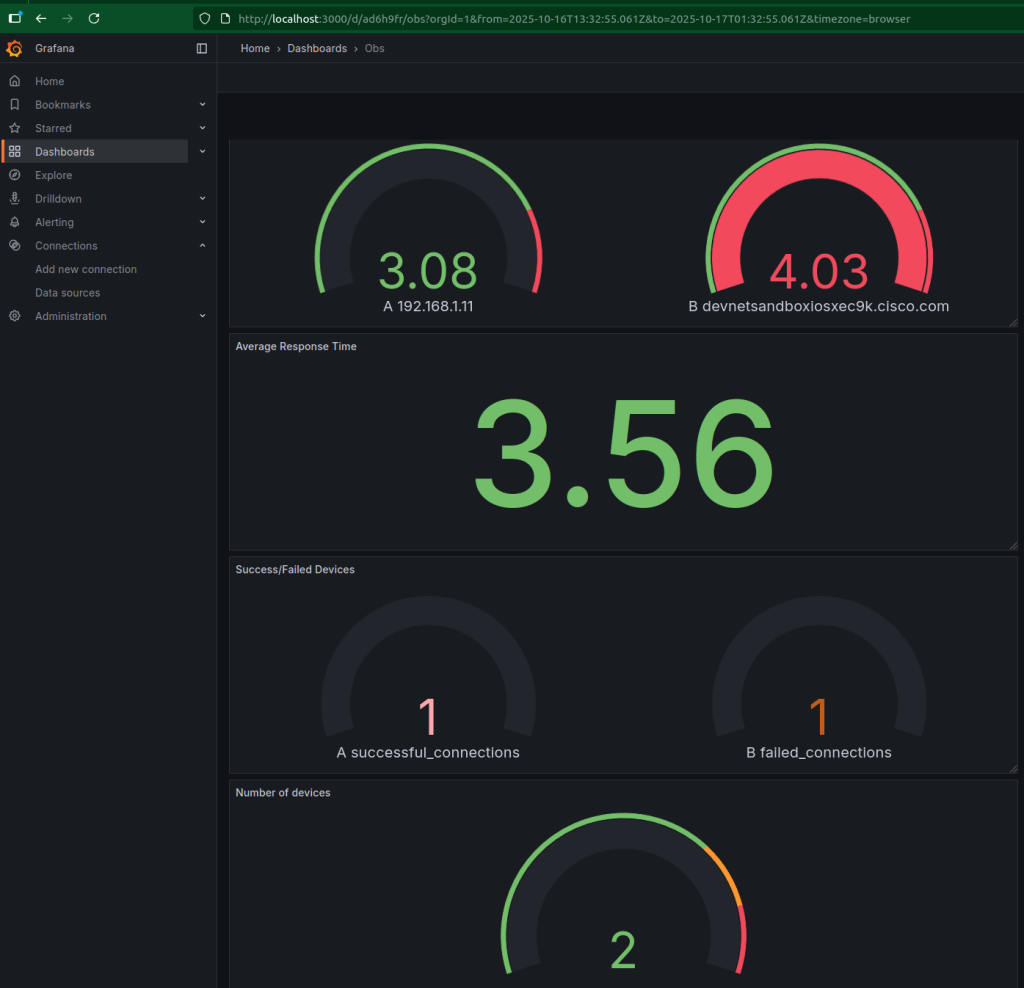Screen dimensions: 1024x988
Task: Select the Connections plug icon
Action: 14,245
